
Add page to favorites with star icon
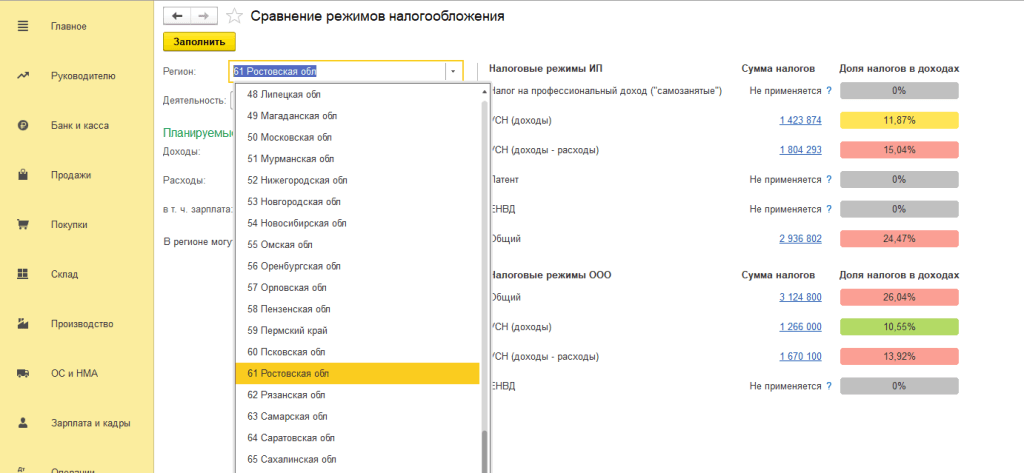click(x=234, y=16)
